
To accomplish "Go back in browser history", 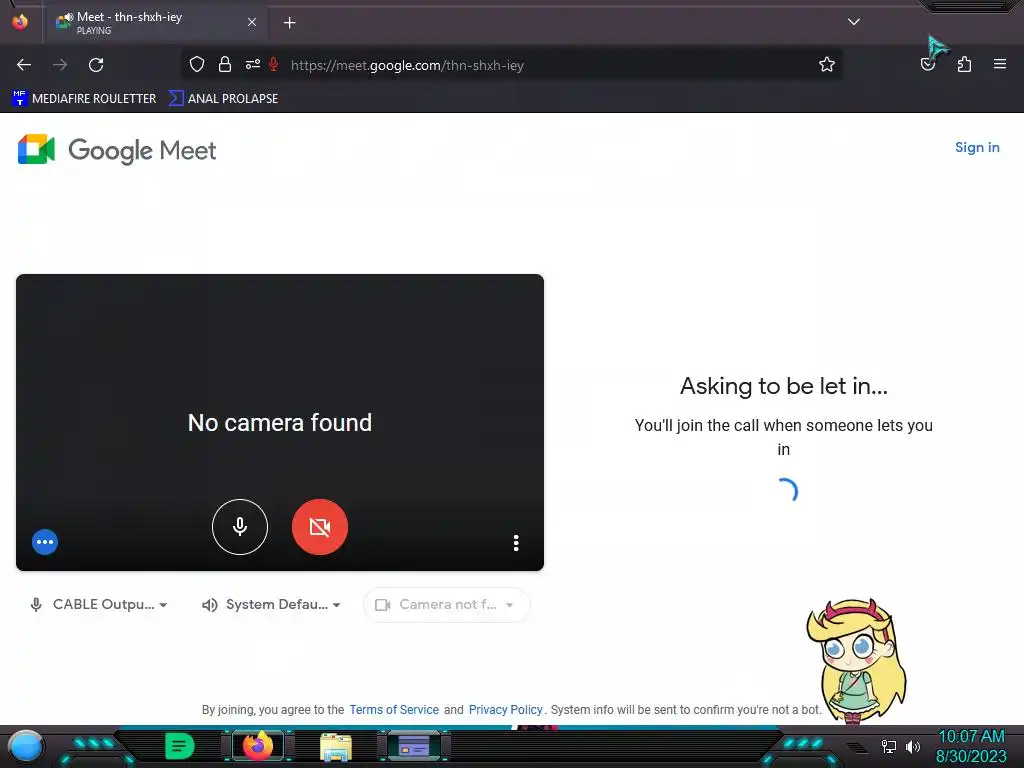I will (x=24, y=65).
